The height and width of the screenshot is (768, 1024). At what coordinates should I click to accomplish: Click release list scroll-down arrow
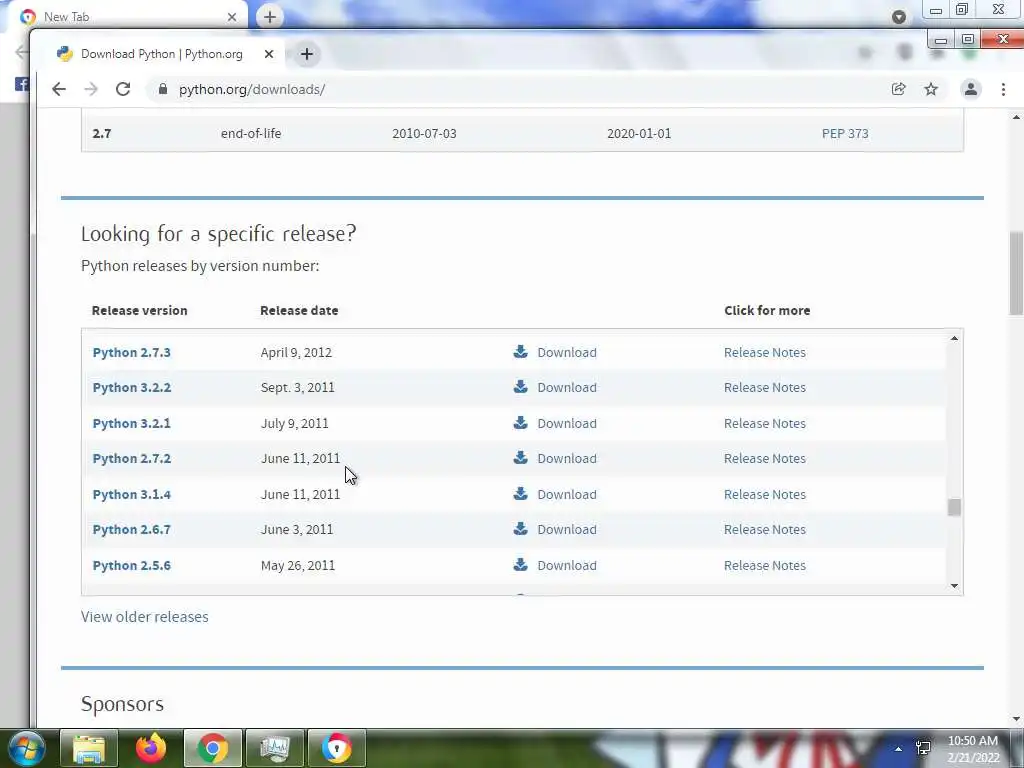(954, 586)
